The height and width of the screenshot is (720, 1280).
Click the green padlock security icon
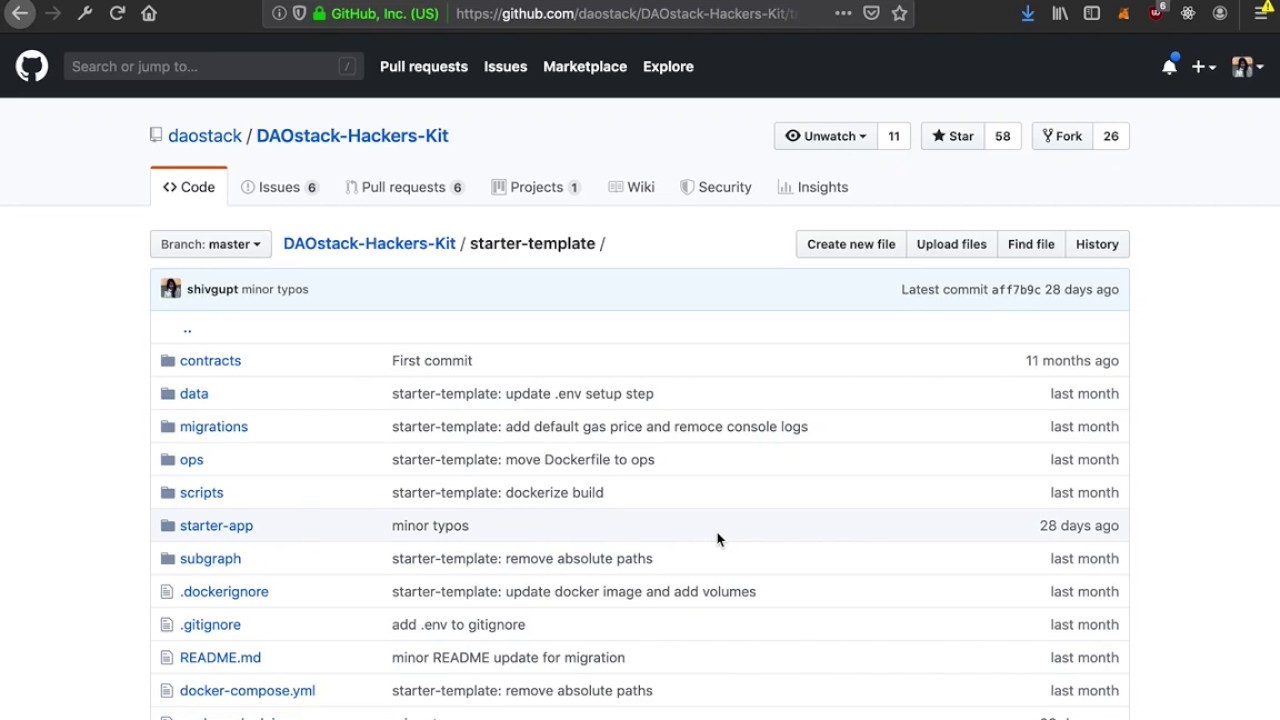coord(319,13)
